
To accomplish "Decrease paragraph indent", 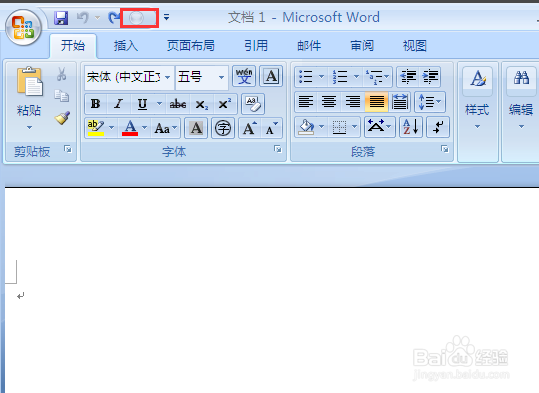I will click(408, 76).
